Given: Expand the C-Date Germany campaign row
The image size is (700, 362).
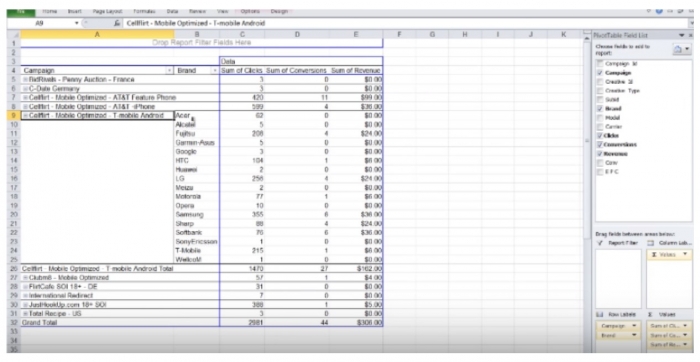Looking at the screenshot, I should pos(26,89).
